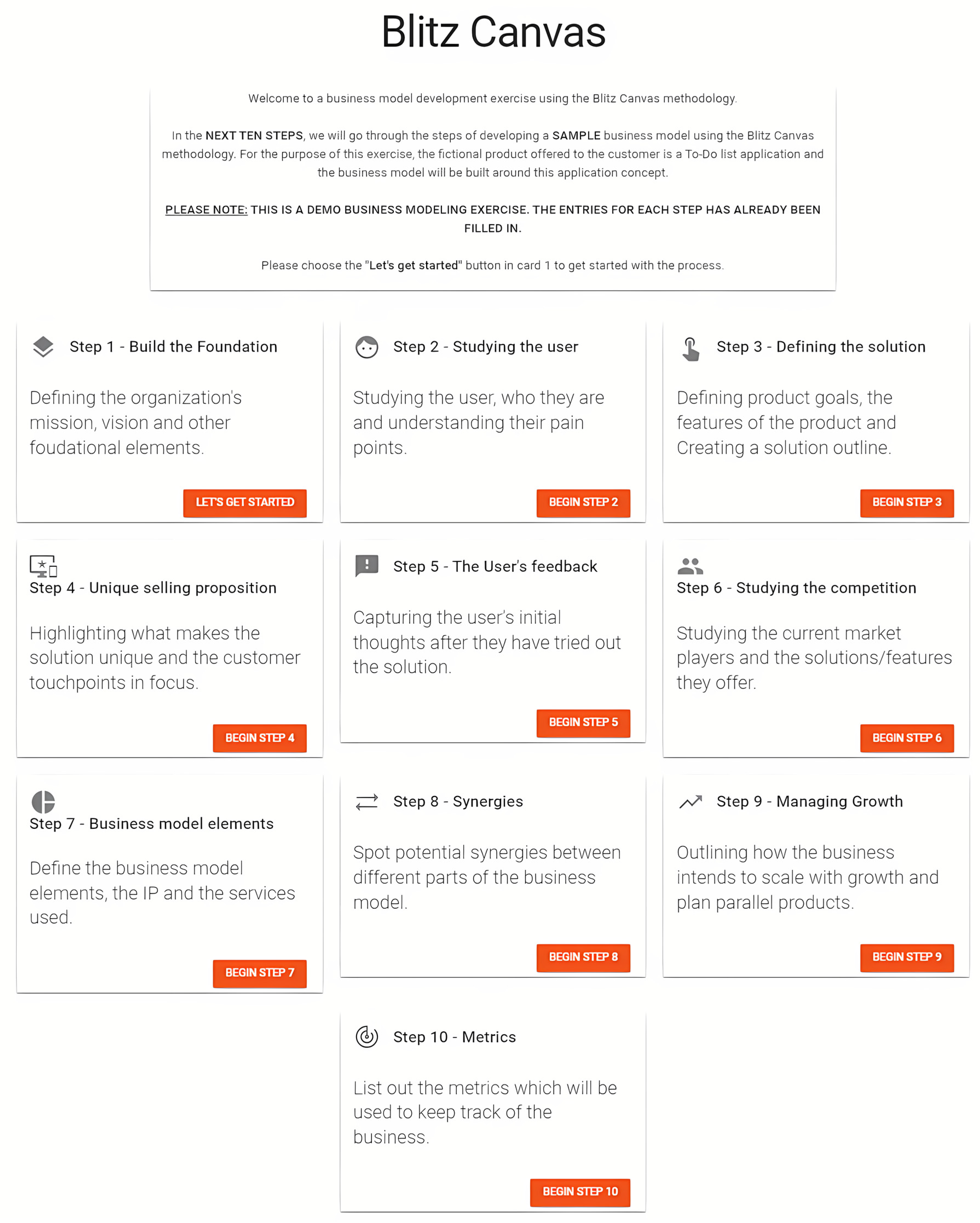
Task: Launch step 7 with Begin Step 7
Action: 259,973
